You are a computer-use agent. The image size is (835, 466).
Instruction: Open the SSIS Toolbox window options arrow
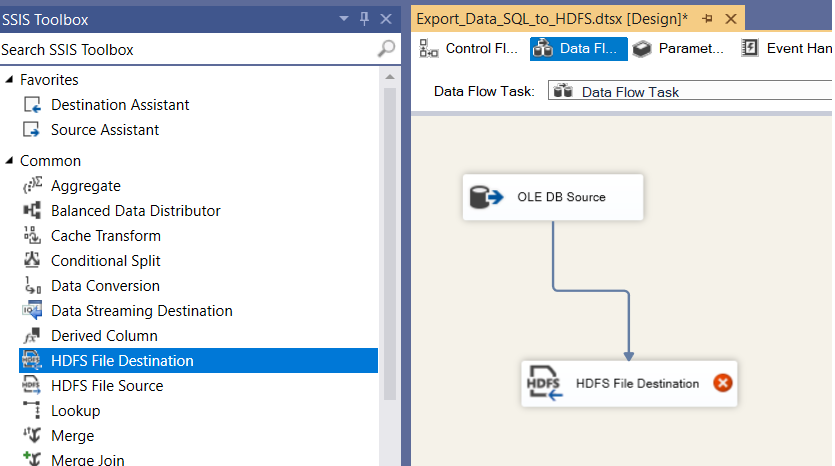point(344,19)
